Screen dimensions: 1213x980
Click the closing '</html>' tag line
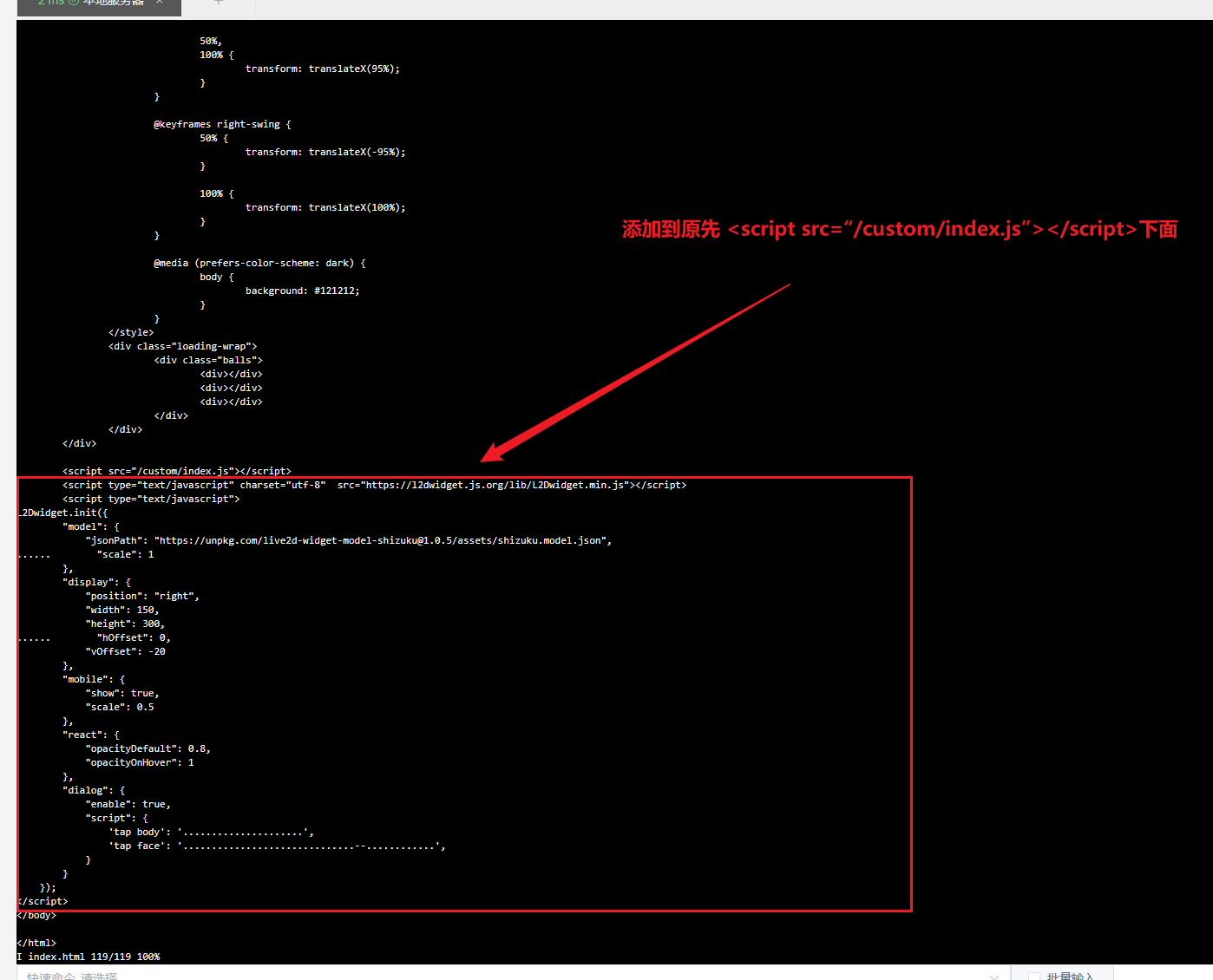[37, 943]
